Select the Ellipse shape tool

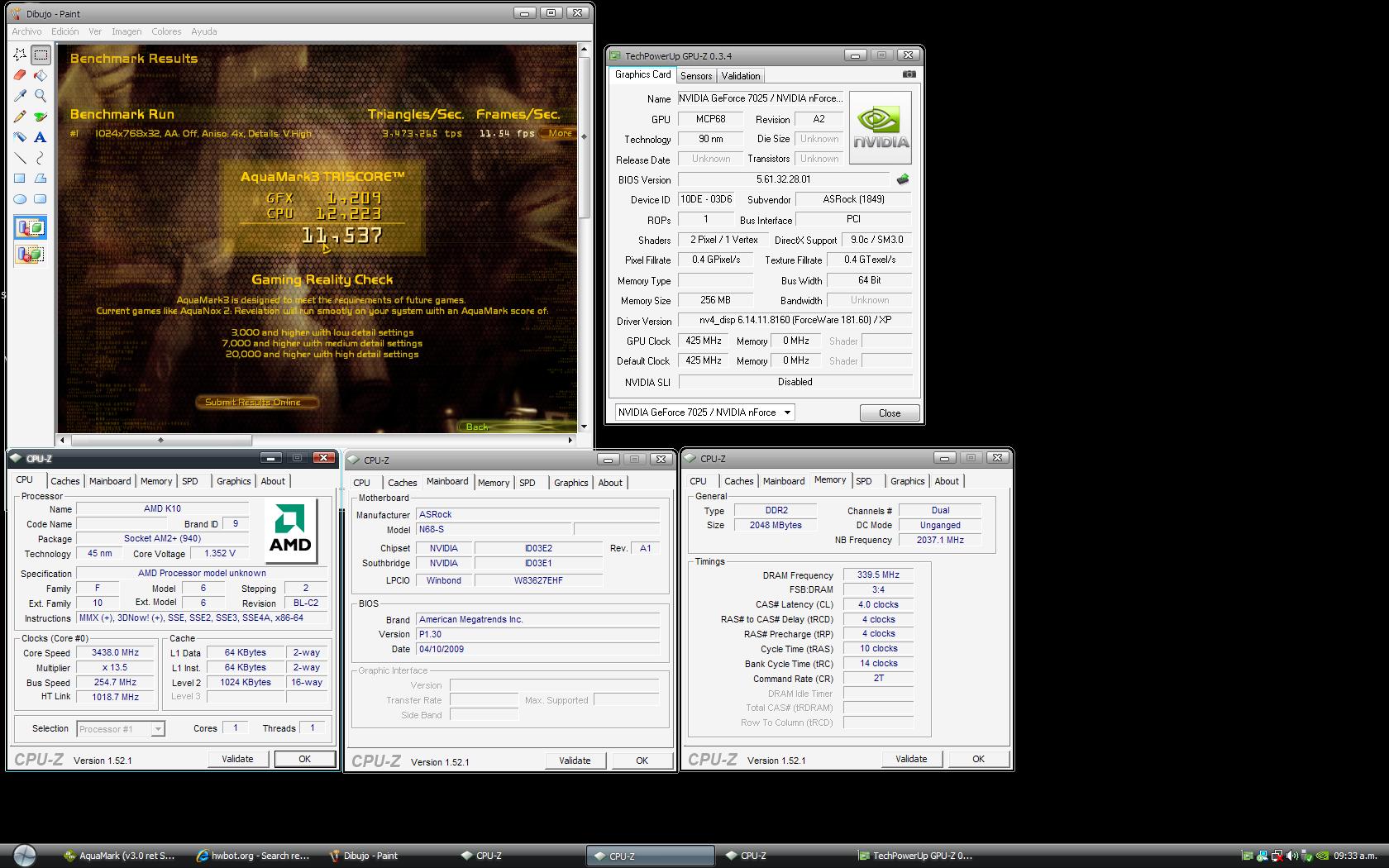[20, 199]
